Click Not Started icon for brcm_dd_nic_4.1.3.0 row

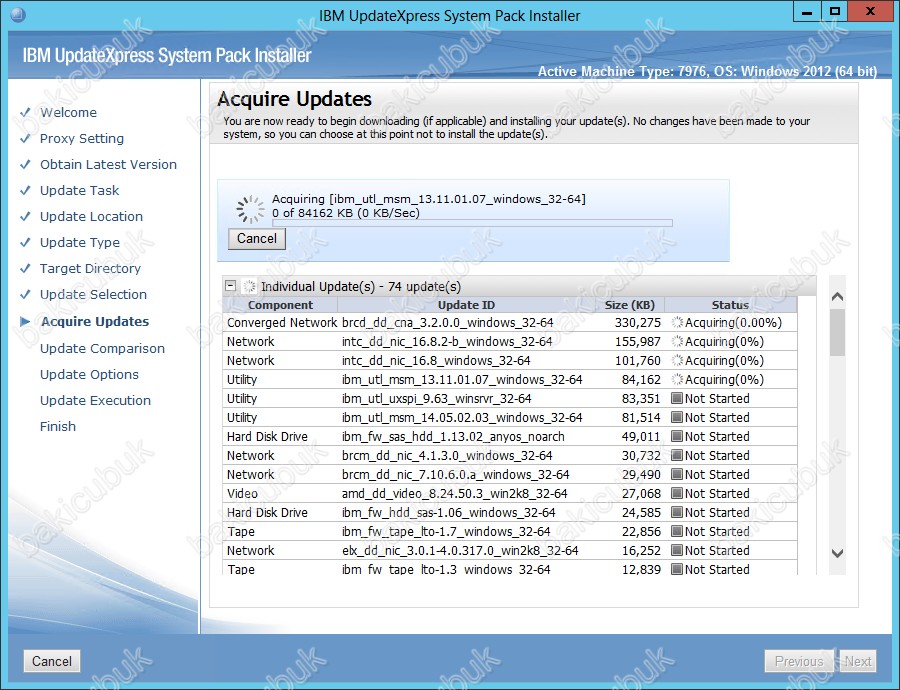click(677, 455)
